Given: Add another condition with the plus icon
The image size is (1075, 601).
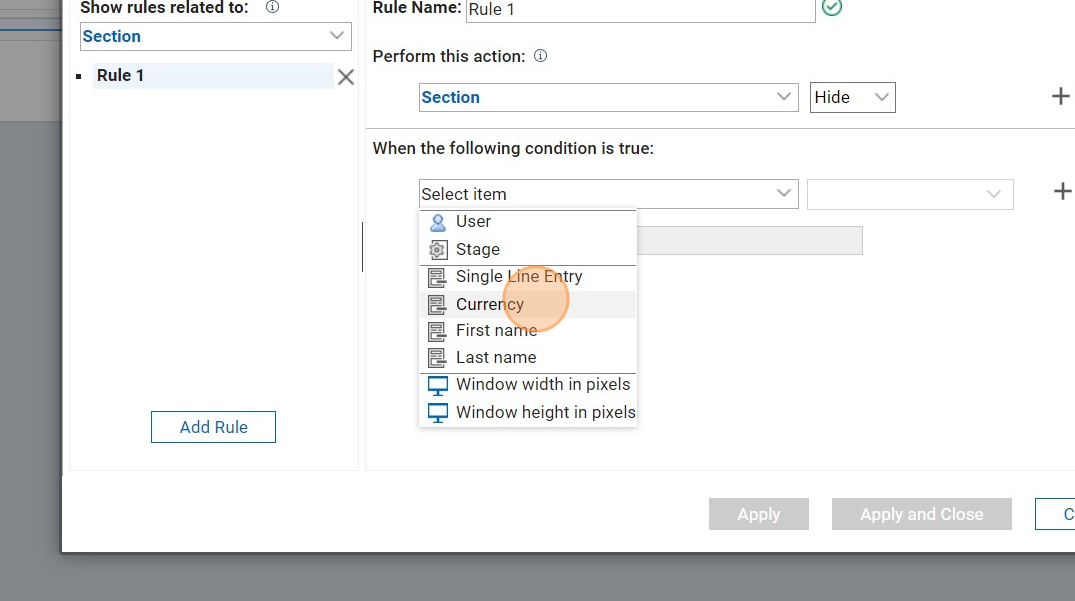Looking at the screenshot, I should (1062, 192).
